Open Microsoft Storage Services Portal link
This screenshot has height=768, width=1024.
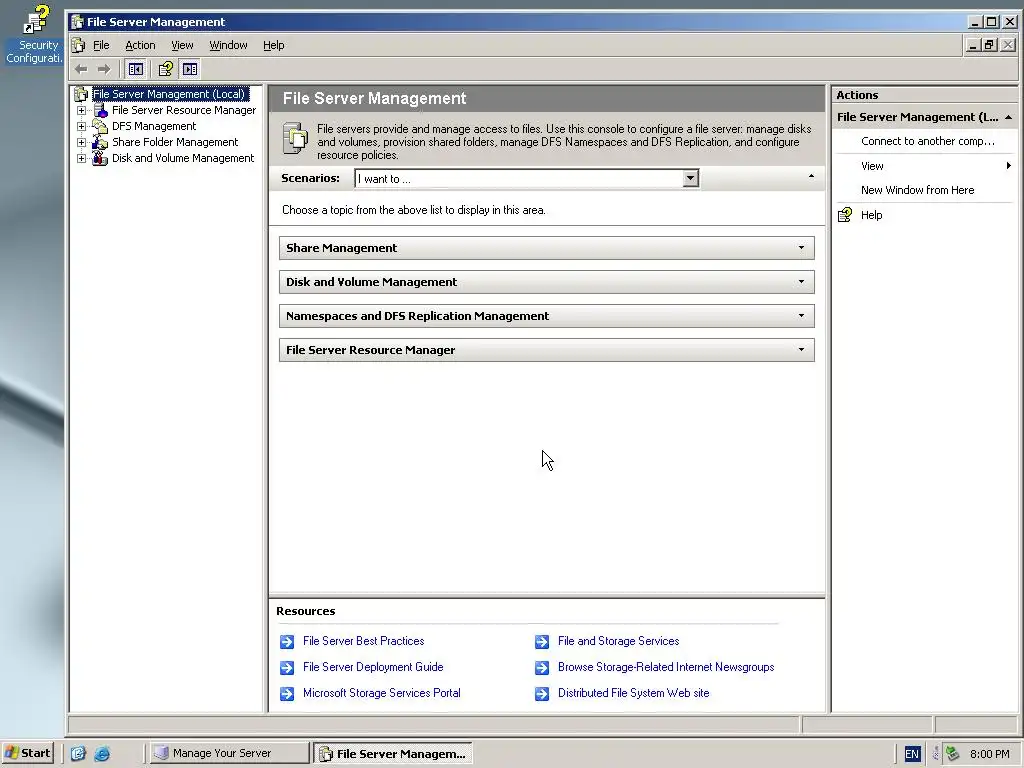[381, 693]
